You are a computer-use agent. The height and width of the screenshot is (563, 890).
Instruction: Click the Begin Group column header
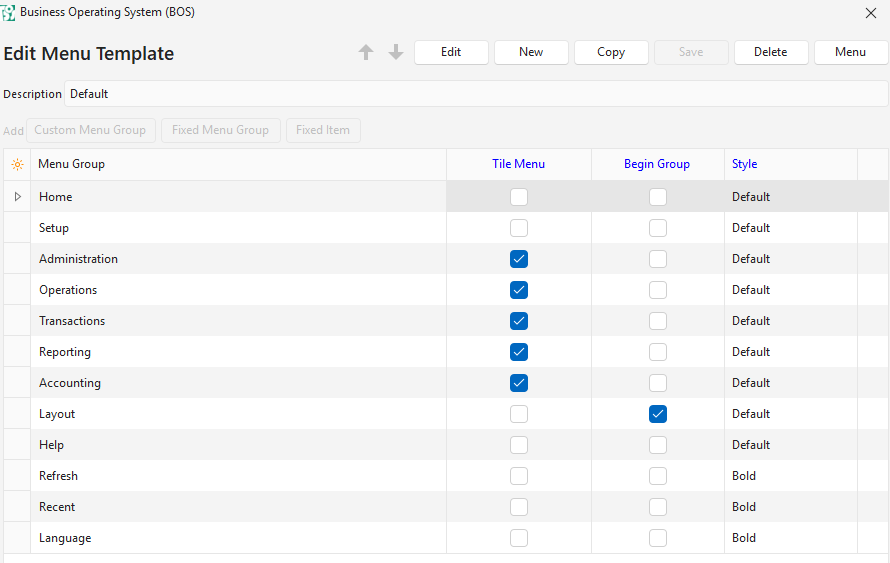(657, 164)
